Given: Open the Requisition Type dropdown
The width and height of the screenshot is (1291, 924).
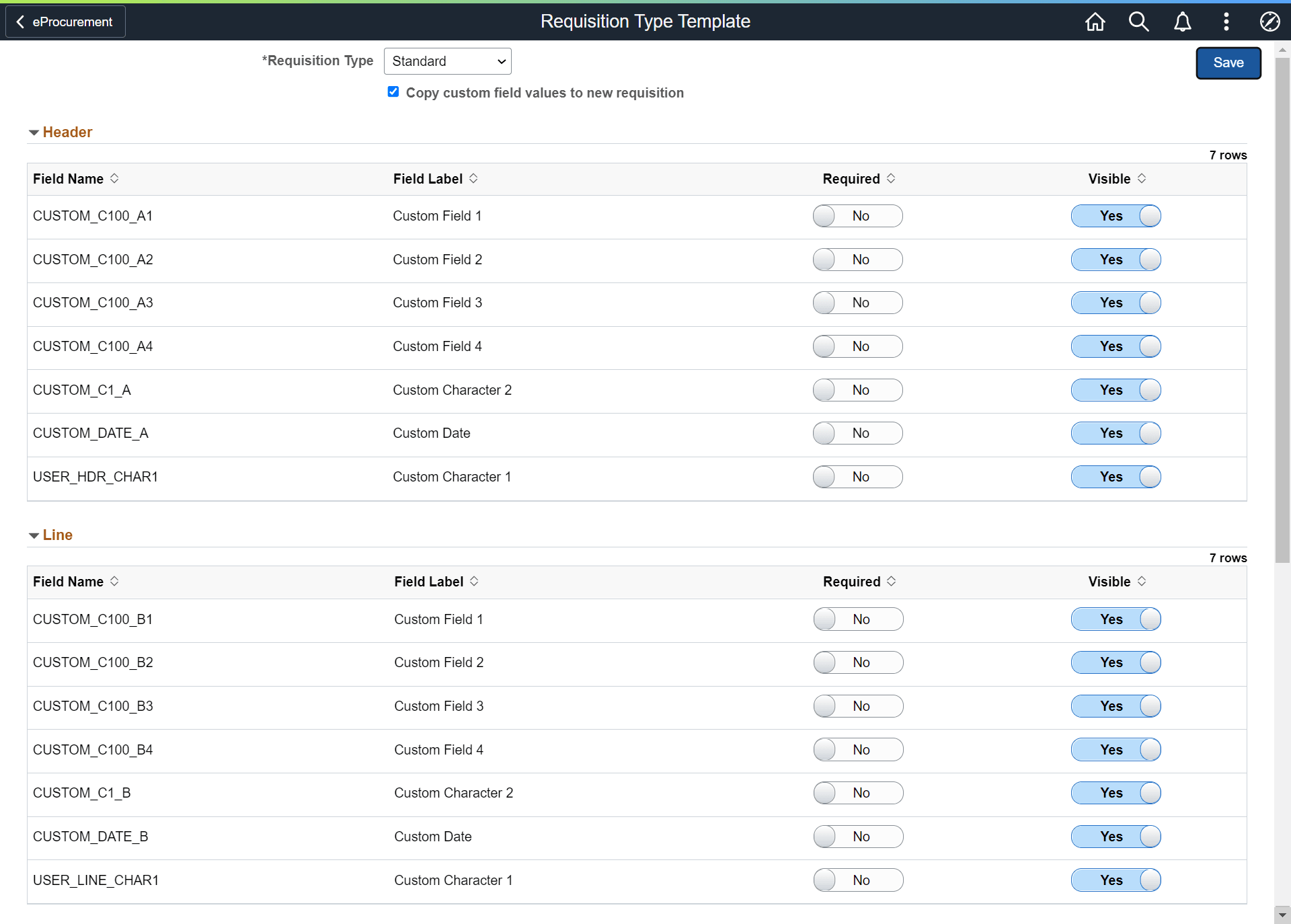Looking at the screenshot, I should click(x=447, y=61).
